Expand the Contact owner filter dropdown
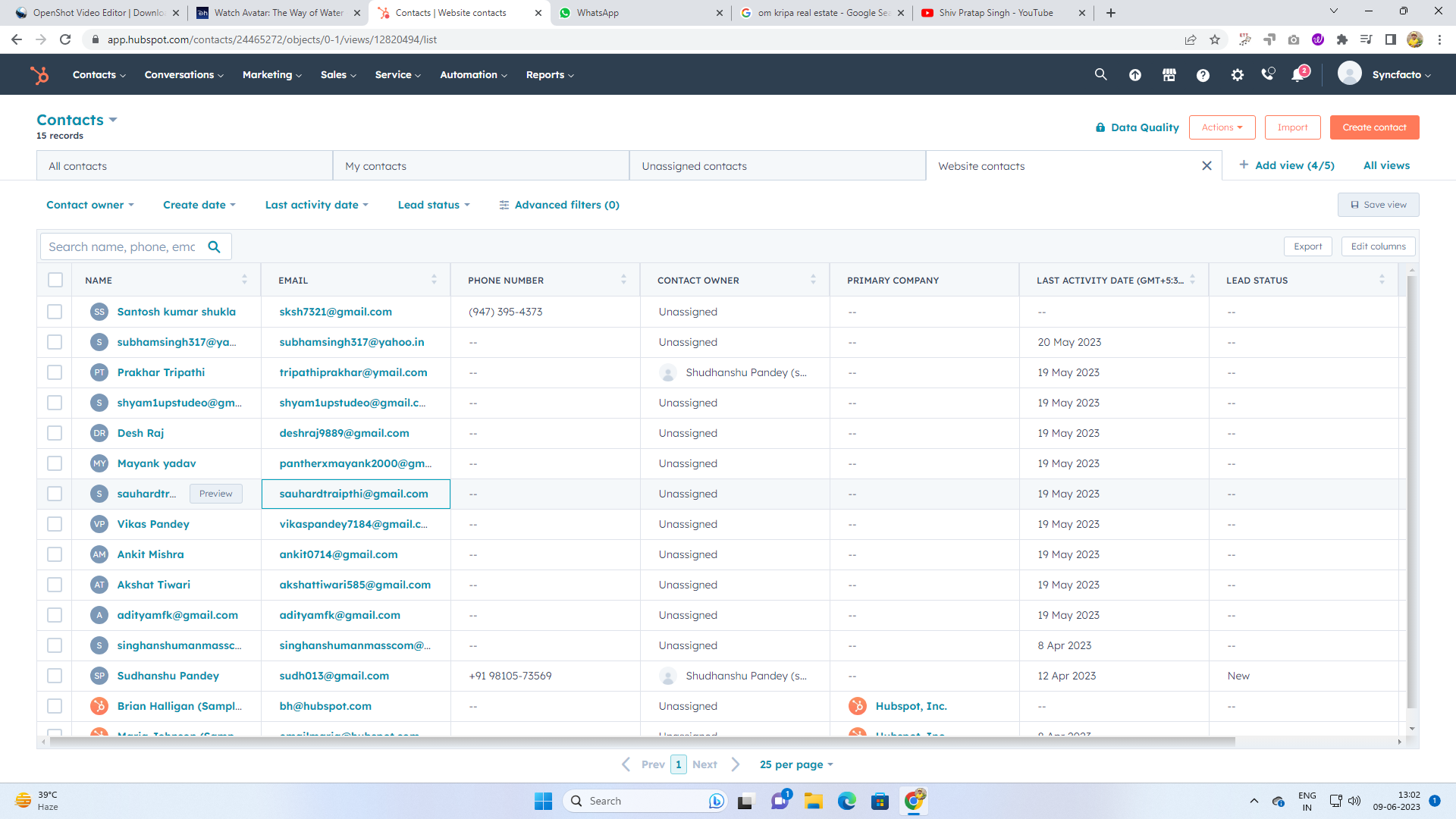Image resolution: width=1456 pixels, height=819 pixels. coord(89,205)
